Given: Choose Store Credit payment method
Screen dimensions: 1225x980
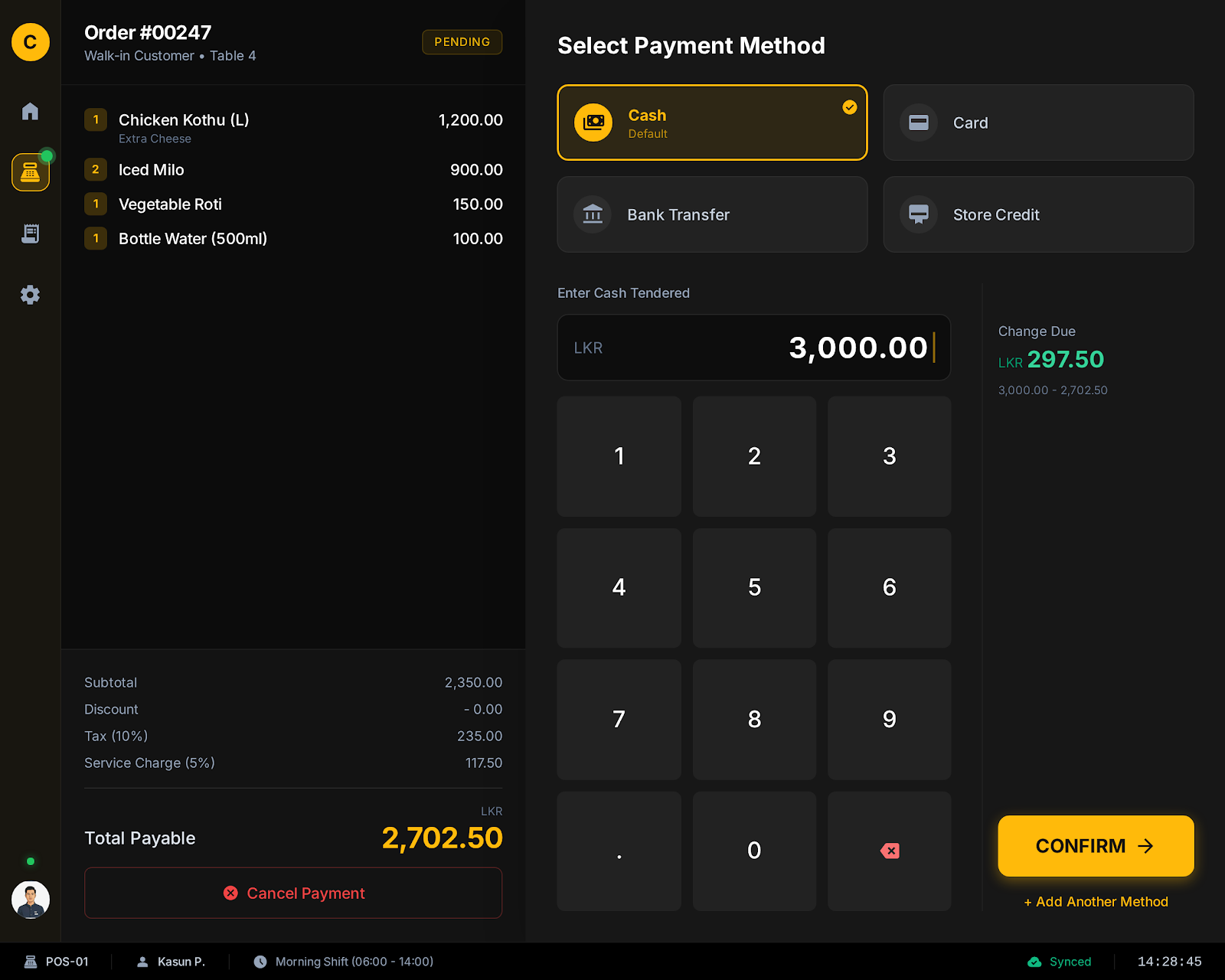Looking at the screenshot, I should point(1037,214).
